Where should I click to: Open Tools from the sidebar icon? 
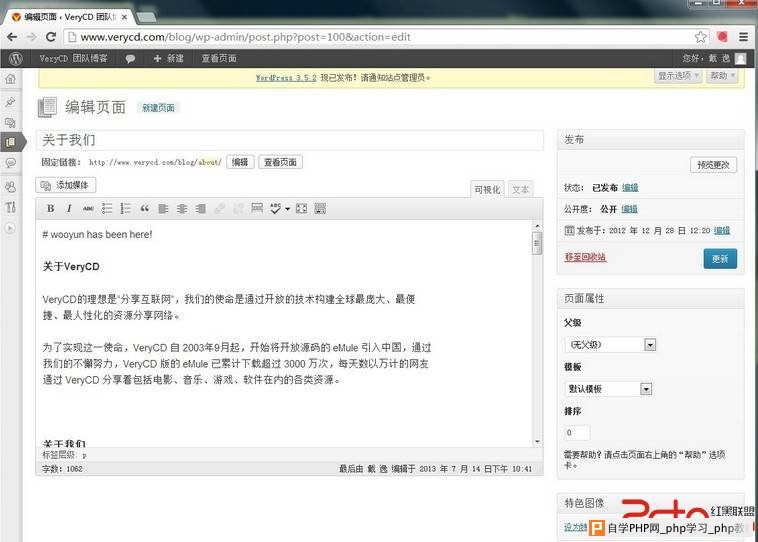coord(11,207)
